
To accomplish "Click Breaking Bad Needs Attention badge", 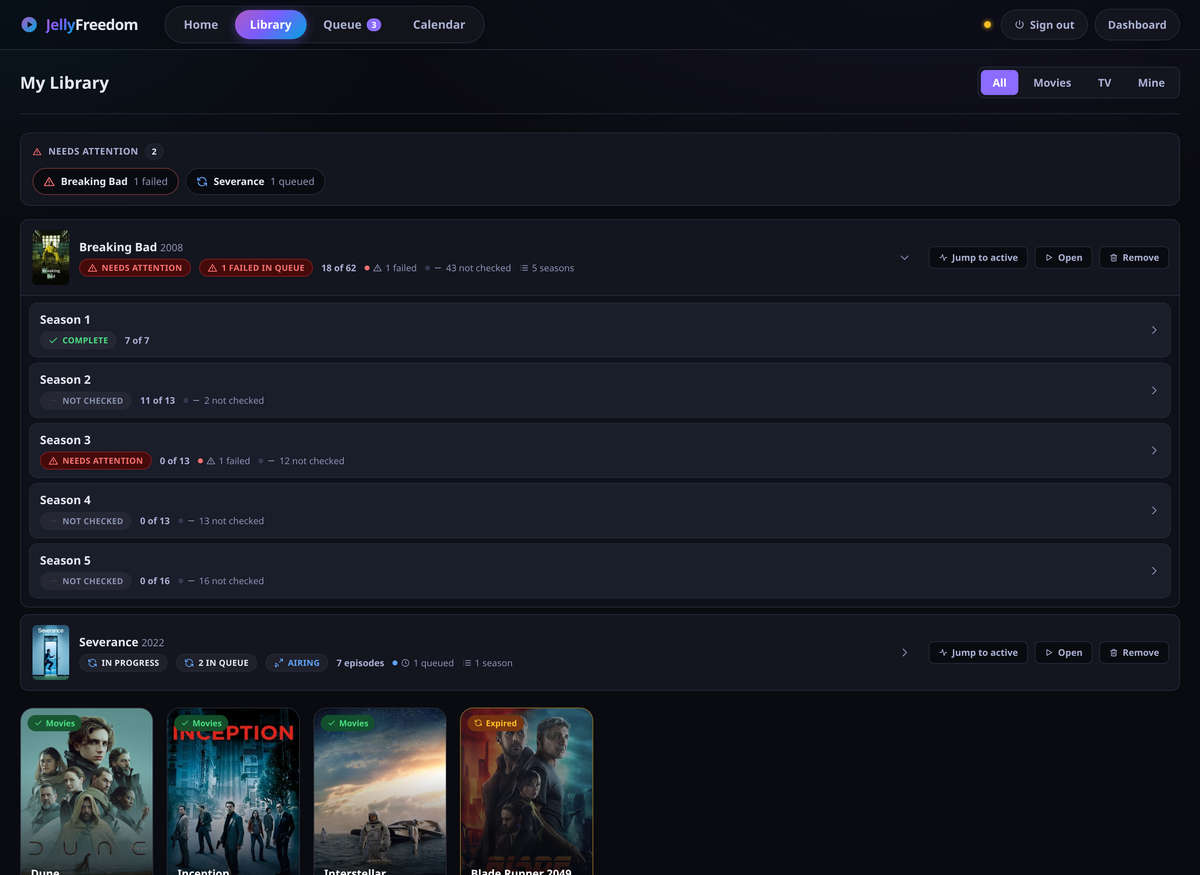I will 135,268.
